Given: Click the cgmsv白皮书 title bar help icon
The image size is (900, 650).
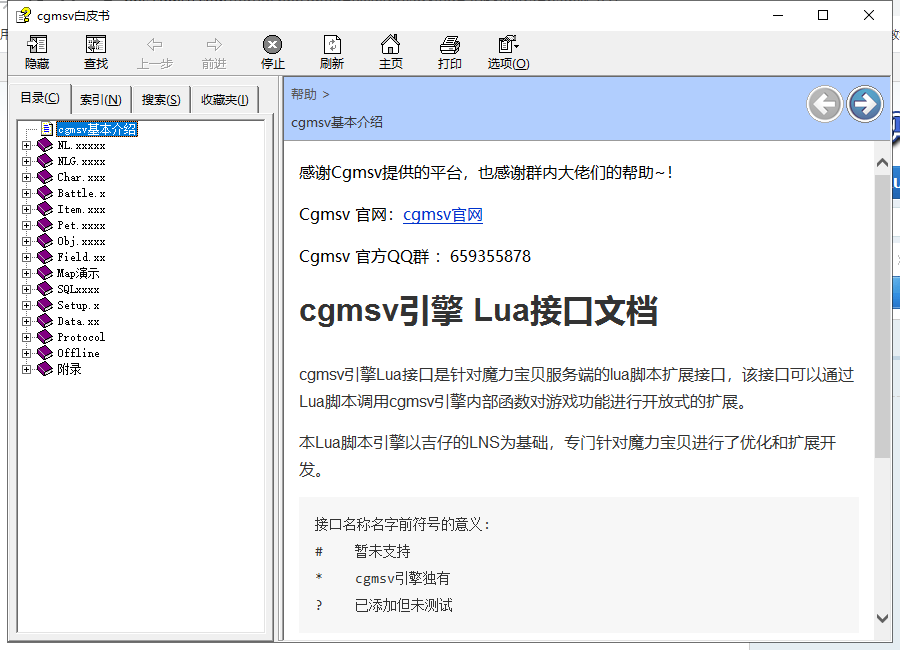Looking at the screenshot, I should [23, 16].
